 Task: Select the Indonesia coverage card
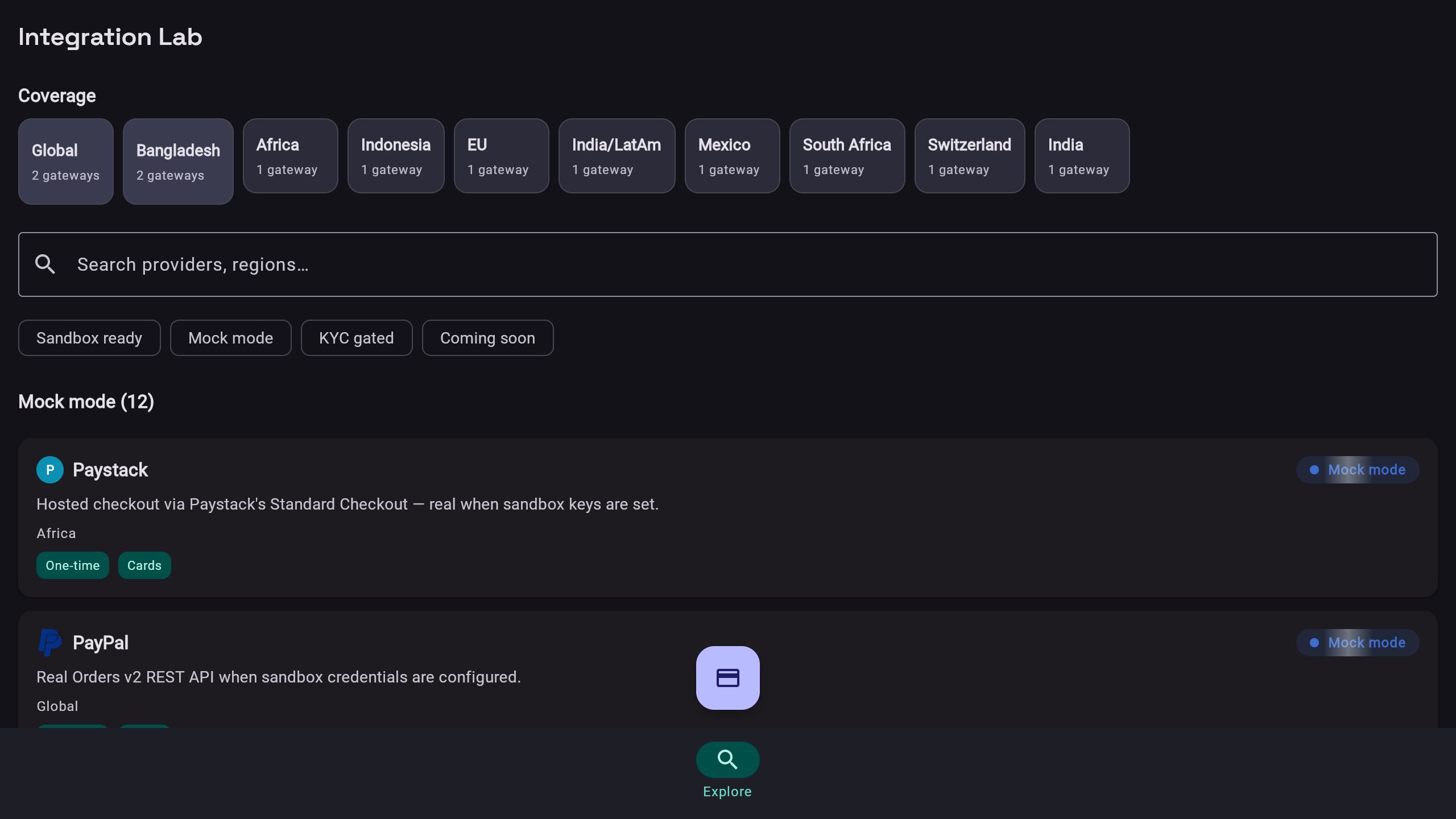coord(396,156)
